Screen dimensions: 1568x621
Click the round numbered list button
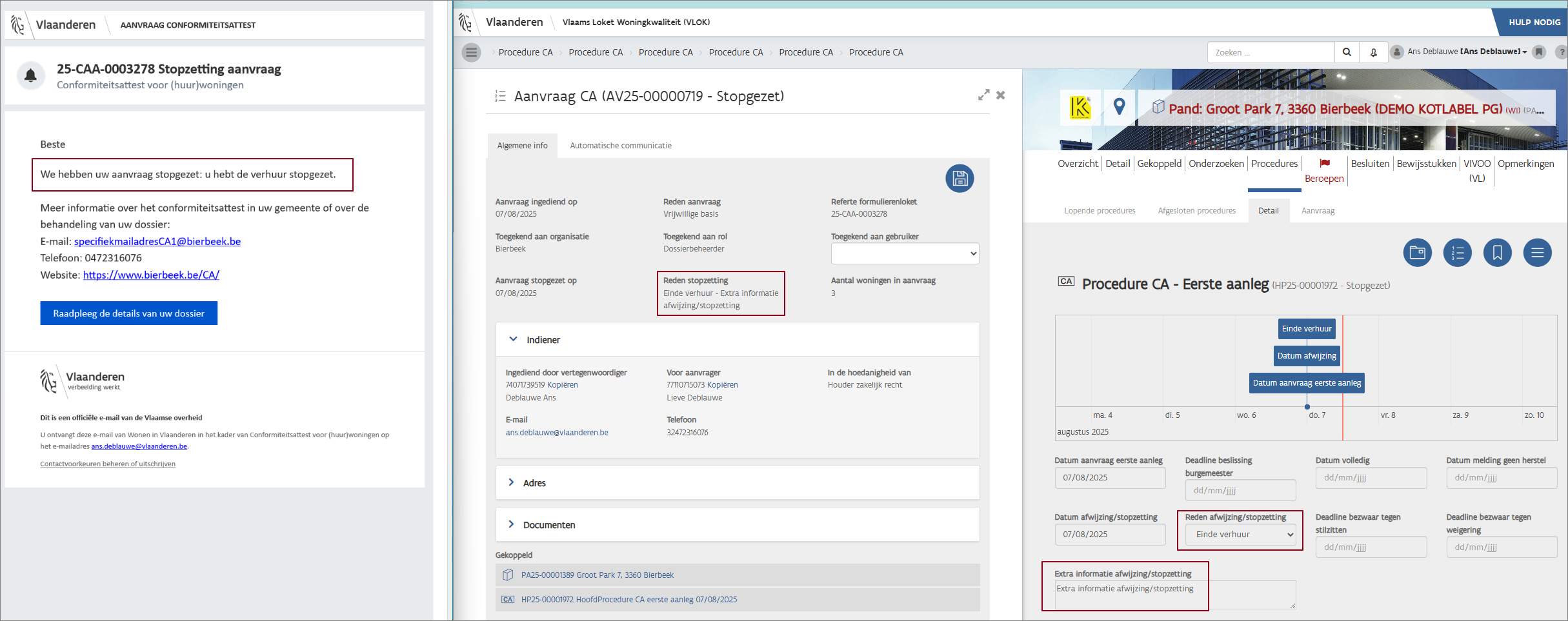pyautogui.click(x=1457, y=252)
